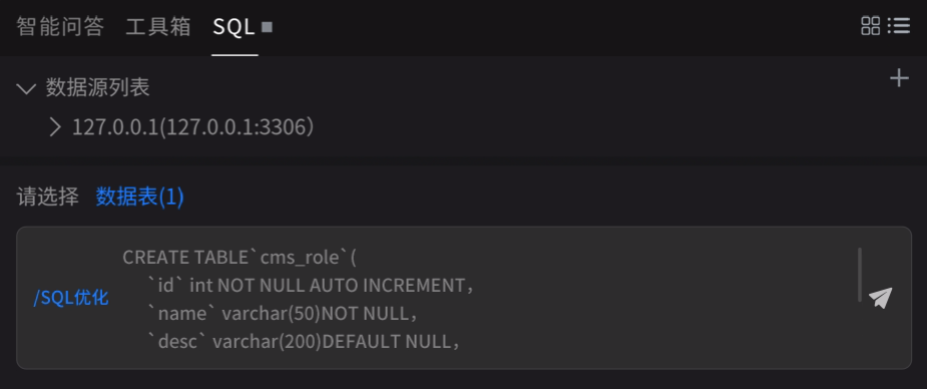This screenshot has height=389, width=927.
Task: Place cursor on the `name` varchar(50) line
Action: (283, 314)
